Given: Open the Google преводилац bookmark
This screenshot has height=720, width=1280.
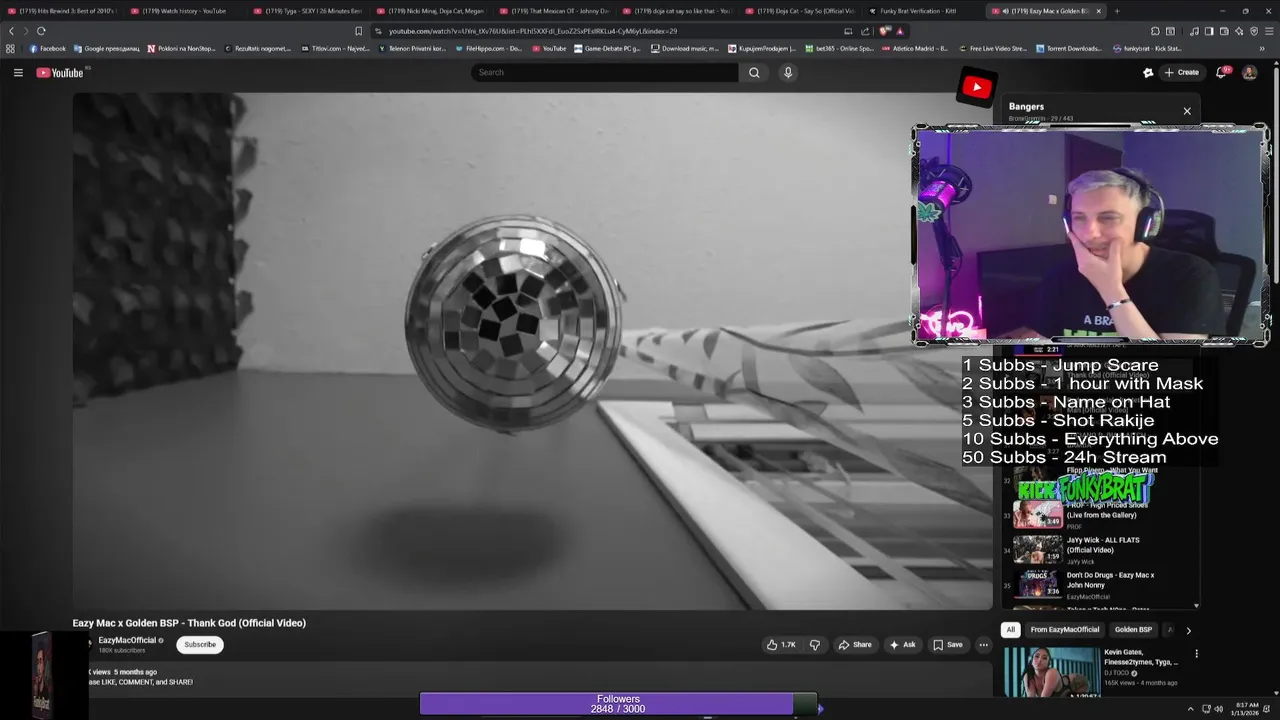Looking at the screenshot, I should [x=106, y=48].
